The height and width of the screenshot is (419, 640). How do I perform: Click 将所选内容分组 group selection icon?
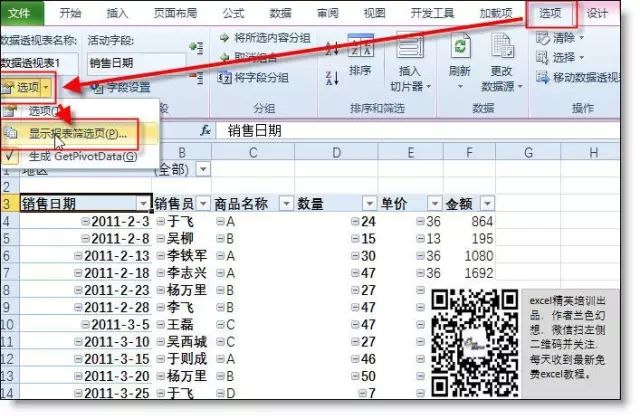pyautogui.click(x=224, y=38)
